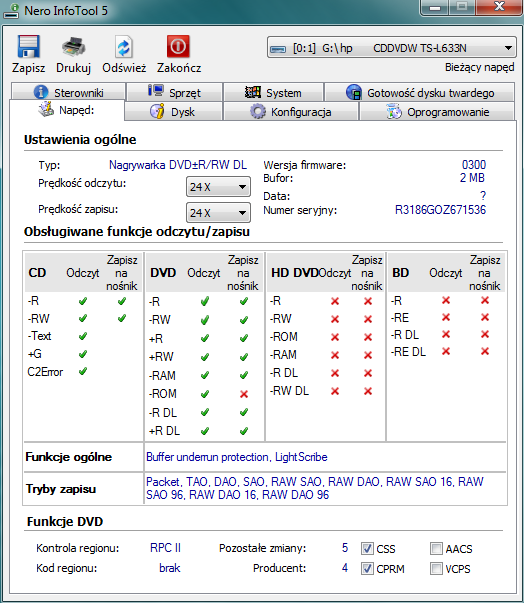The height and width of the screenshot is (603, 524).
Task: Click Buffer underrun protection, LightScribe text
Action: point(237,457)
